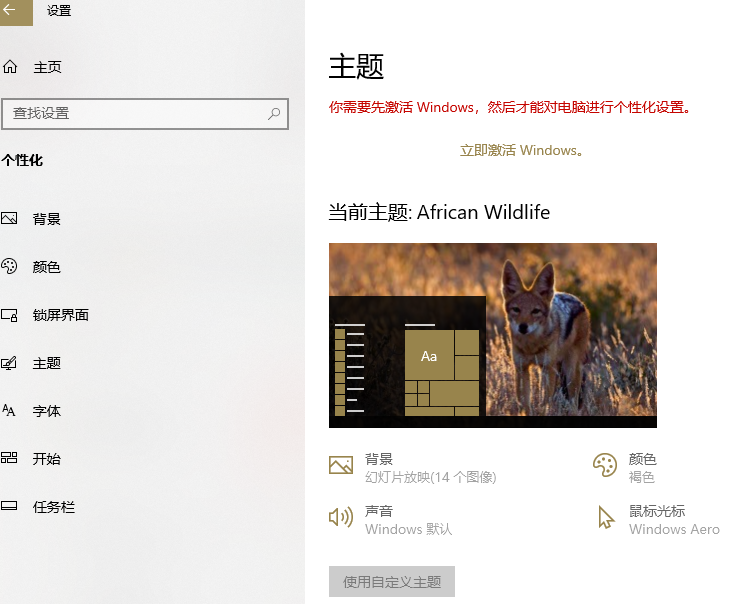736x604 pixels.
Task: Click the back arrow button
Action: click(12, 11)
